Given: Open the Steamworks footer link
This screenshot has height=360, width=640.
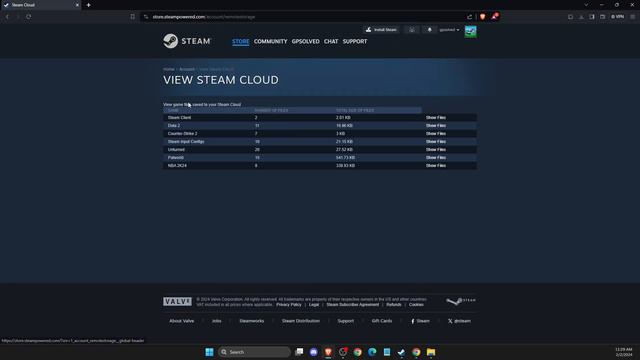Looking at the screenshot, I should 251,321.
